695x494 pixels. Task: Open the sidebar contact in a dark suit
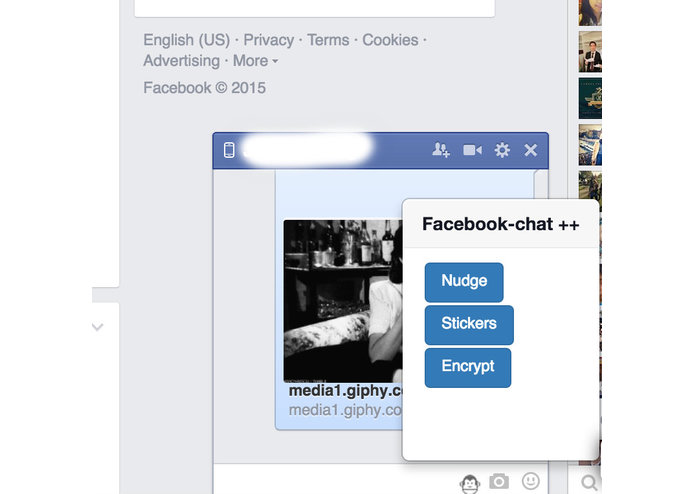(590, 52)
